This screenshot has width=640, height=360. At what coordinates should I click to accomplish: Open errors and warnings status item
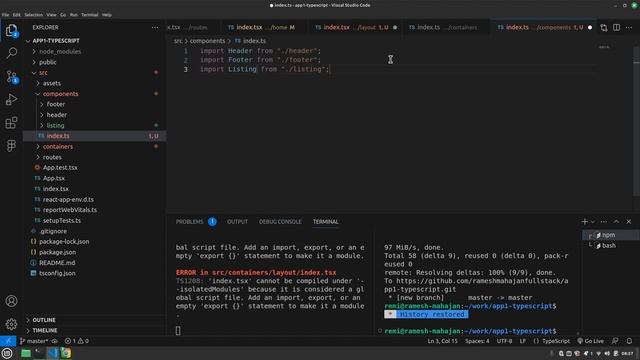[x=76, y=341]
